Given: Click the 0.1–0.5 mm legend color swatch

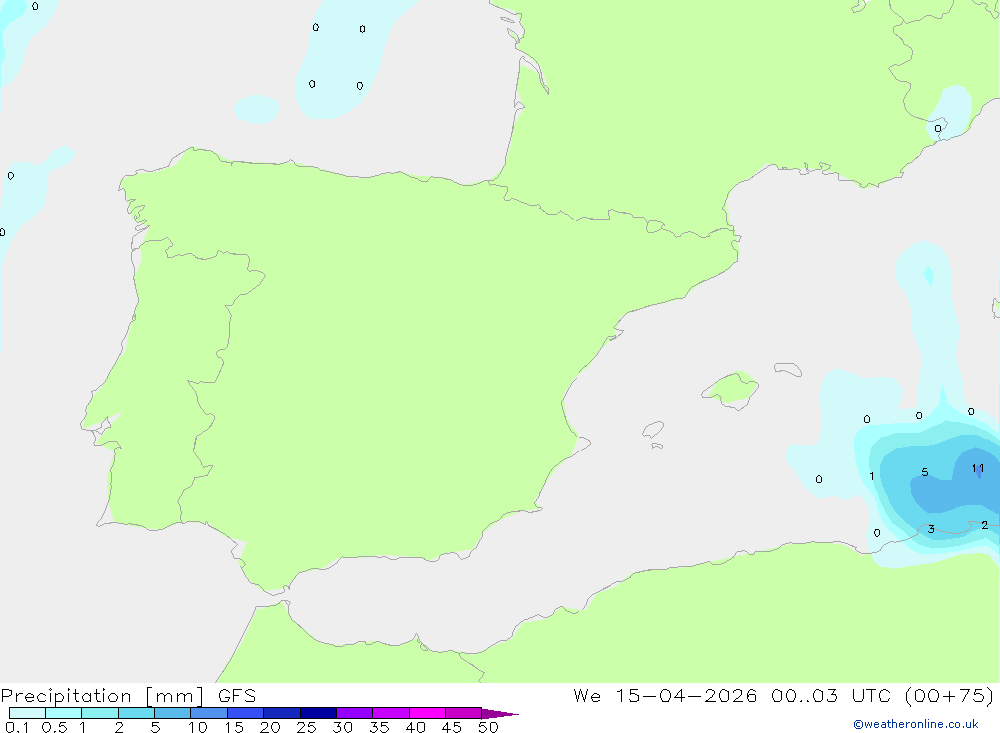Looking at the screenshot, I should click(27, 713).
